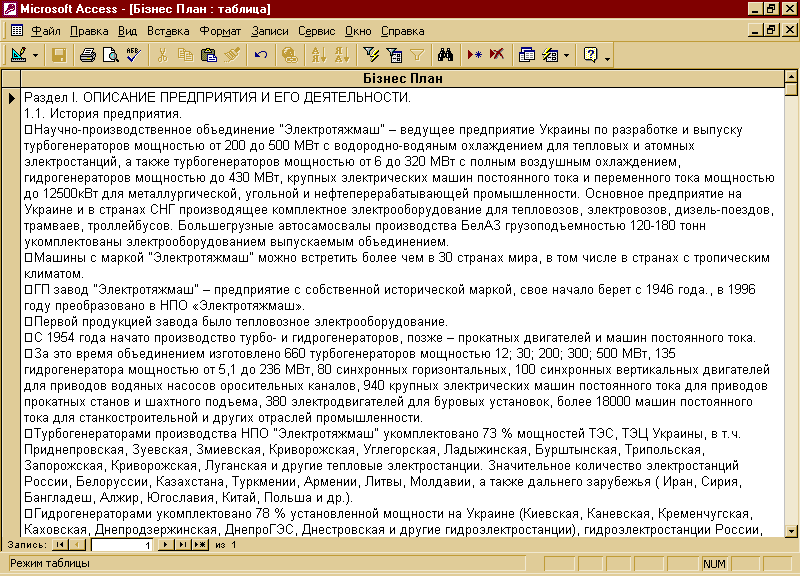Go to last record navigation button
The height and width of the screenshot is (576, 800).
pyautogui.click(x=182, y=545)
